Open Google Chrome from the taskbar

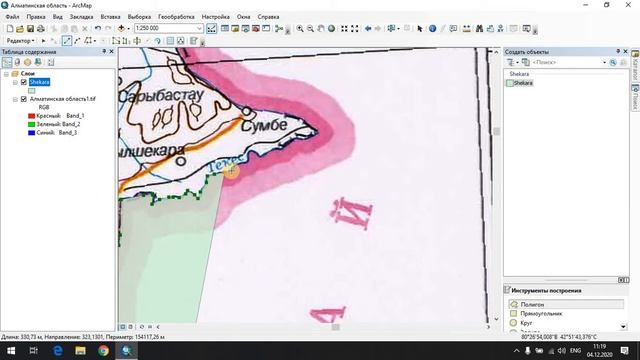click(103, 351)
